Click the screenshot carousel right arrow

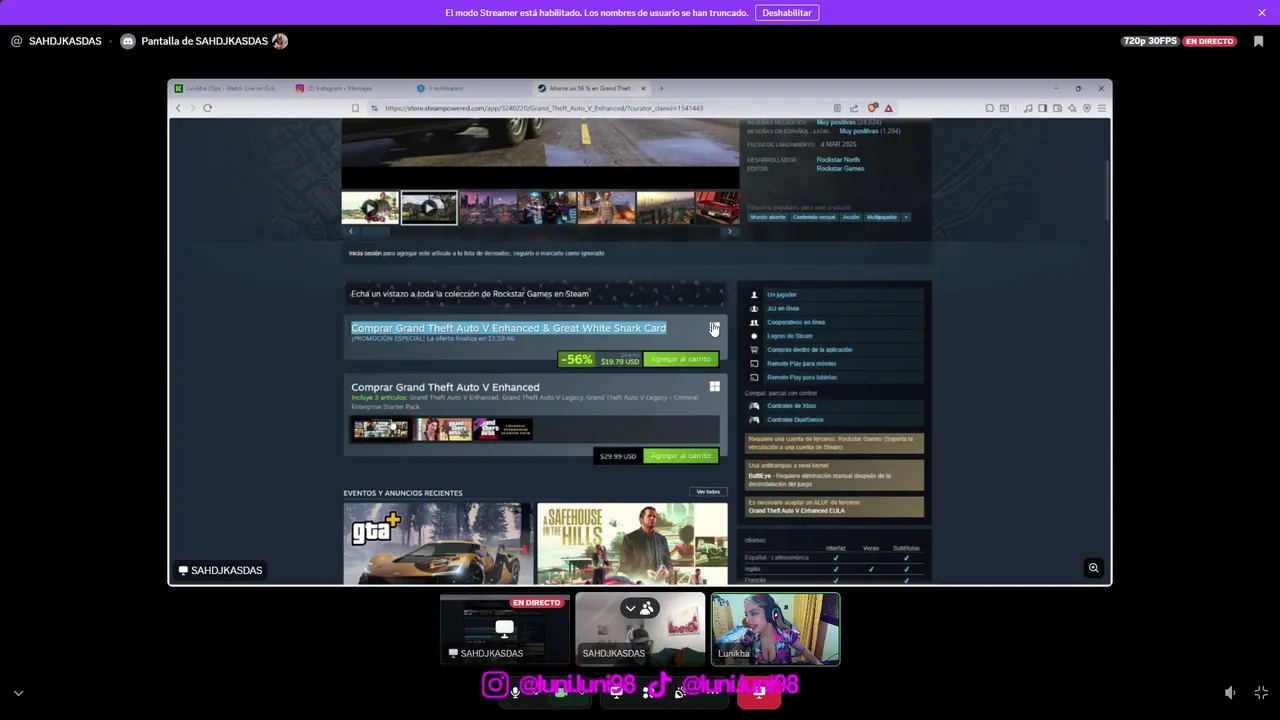(730, 231)
